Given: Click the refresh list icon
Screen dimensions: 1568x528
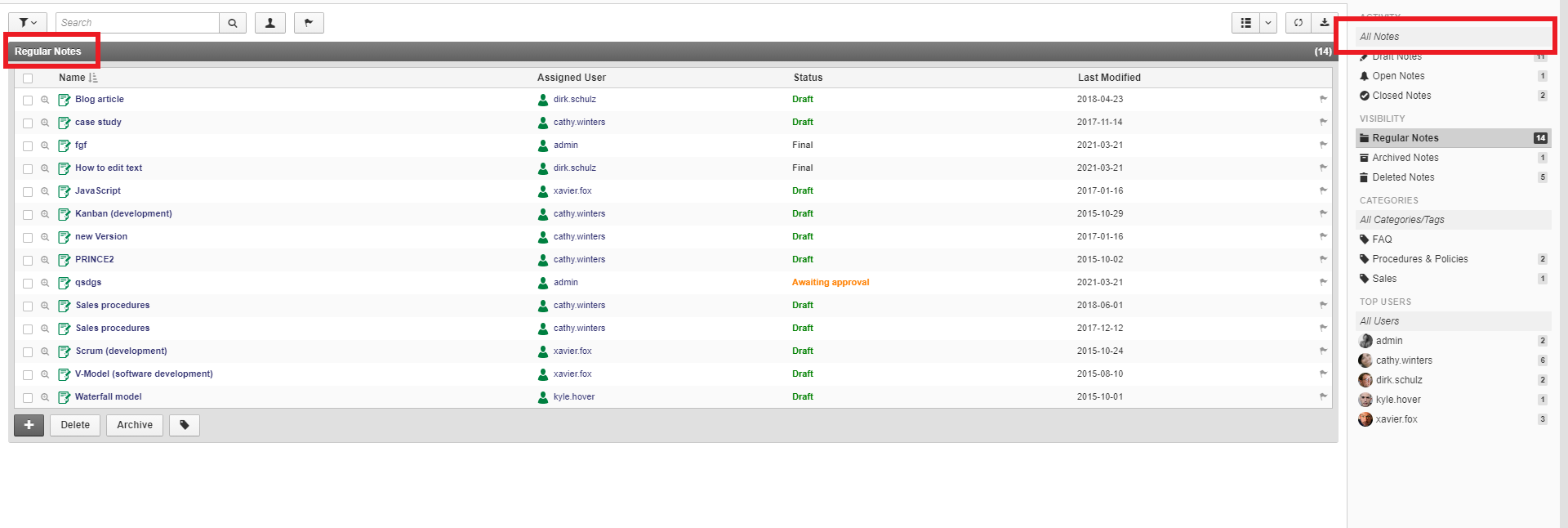Looking at the screenshot, I should click(1298, 23).
